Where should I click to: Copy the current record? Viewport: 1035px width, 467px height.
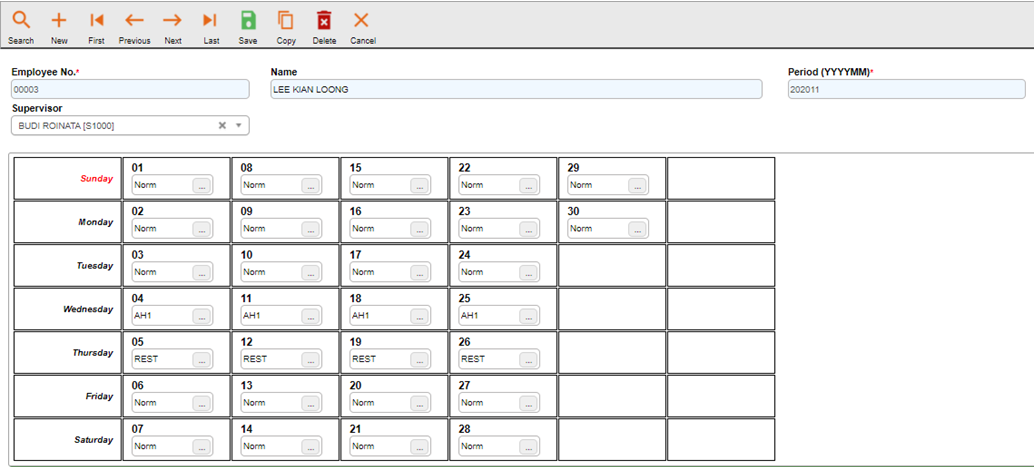click(x=286, y=21)
